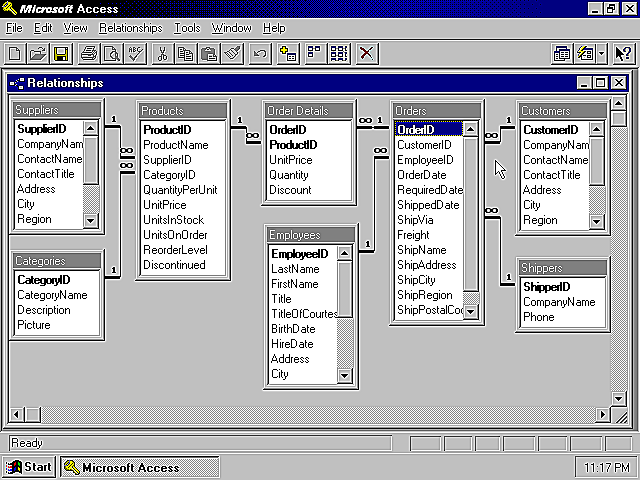Screen dimensions: 640x480
Task: Open the File menu
Action: (14, 28)
